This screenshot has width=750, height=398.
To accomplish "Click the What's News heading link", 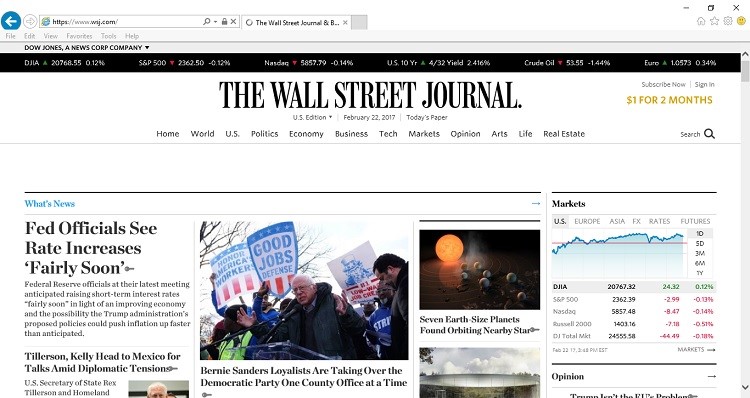I will pos(50,204).
